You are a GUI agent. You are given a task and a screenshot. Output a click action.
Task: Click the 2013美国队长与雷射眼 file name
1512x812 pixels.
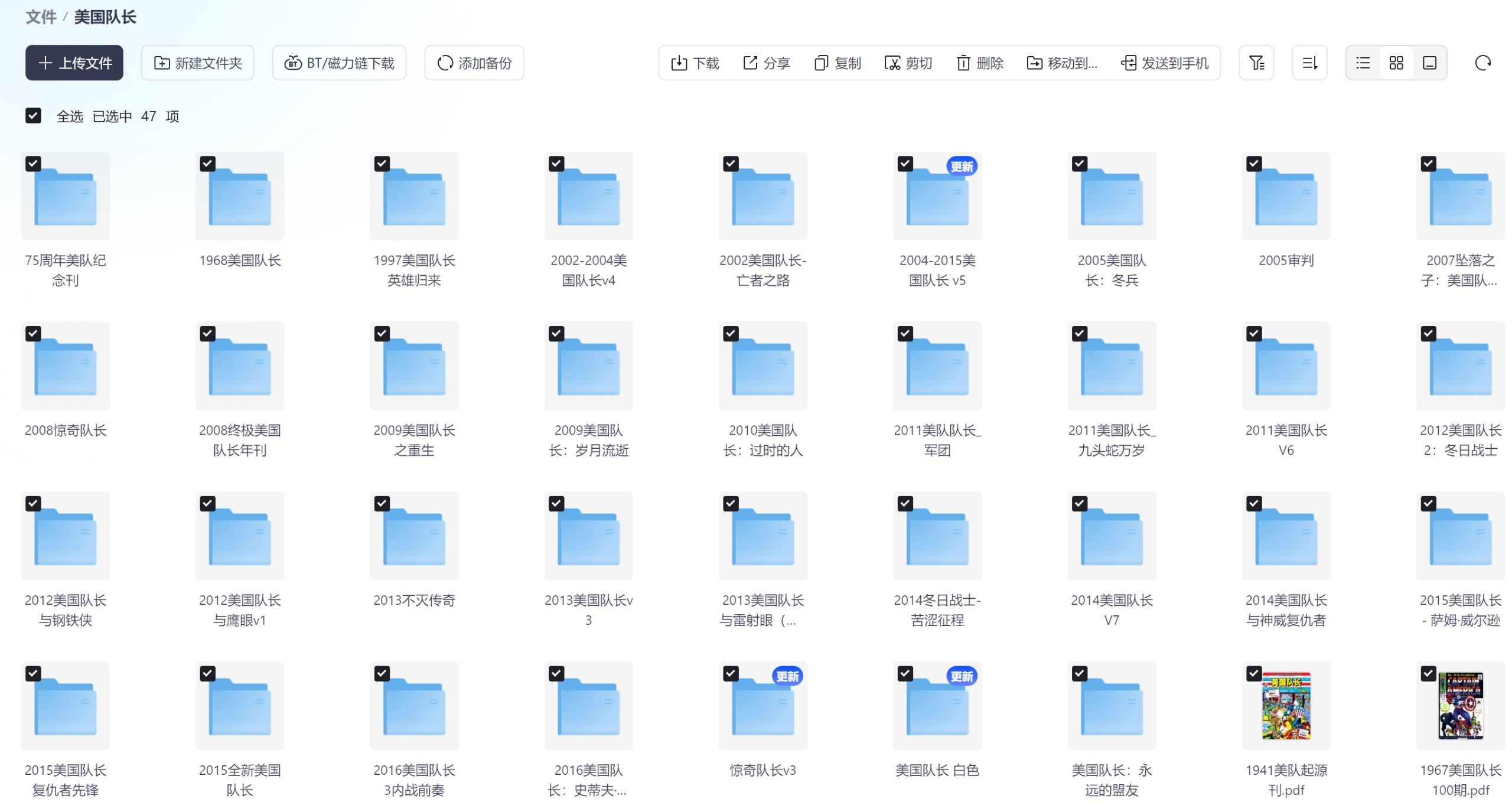763,609
